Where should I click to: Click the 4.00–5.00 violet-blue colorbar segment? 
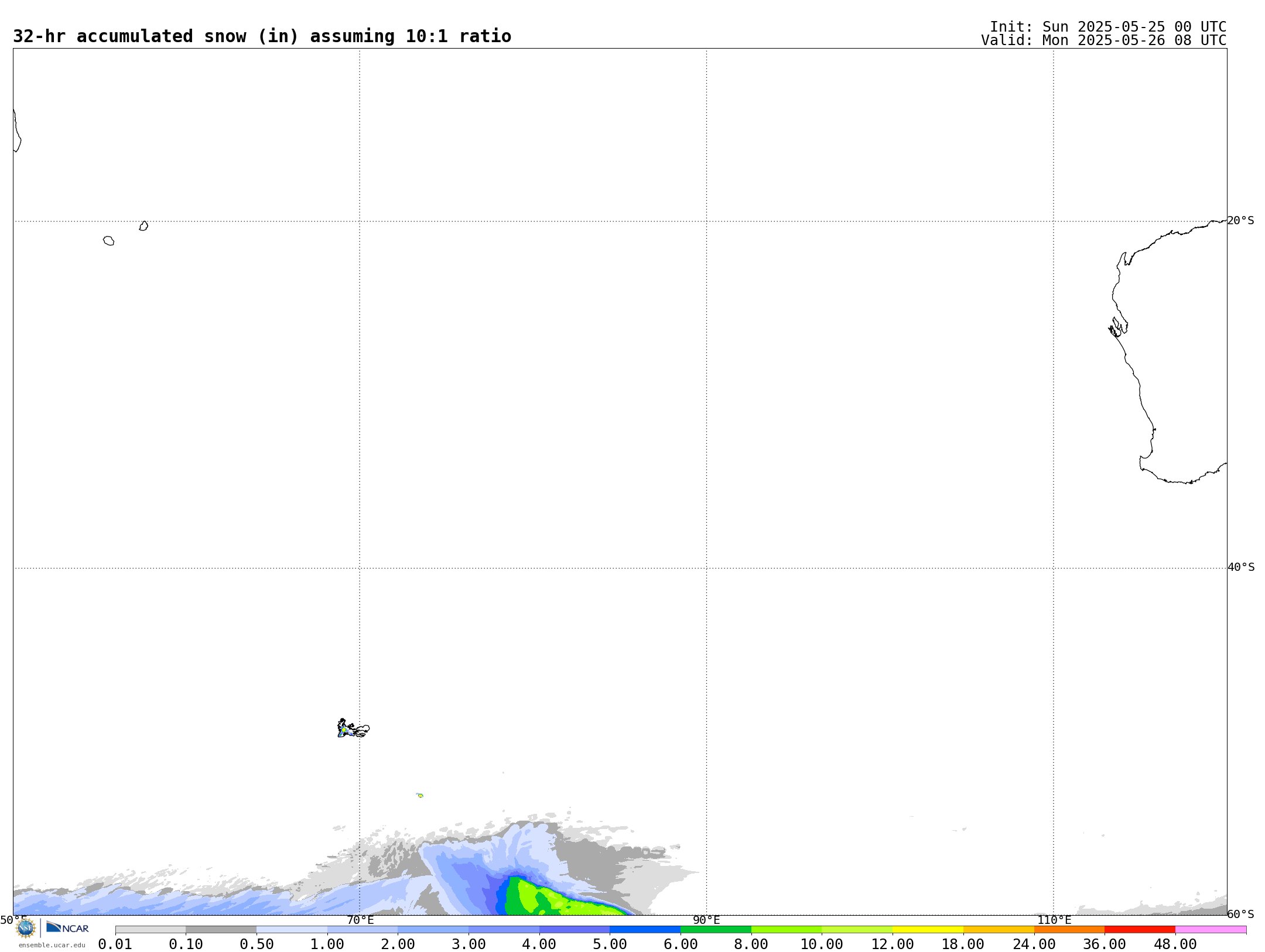pos(575,930)
